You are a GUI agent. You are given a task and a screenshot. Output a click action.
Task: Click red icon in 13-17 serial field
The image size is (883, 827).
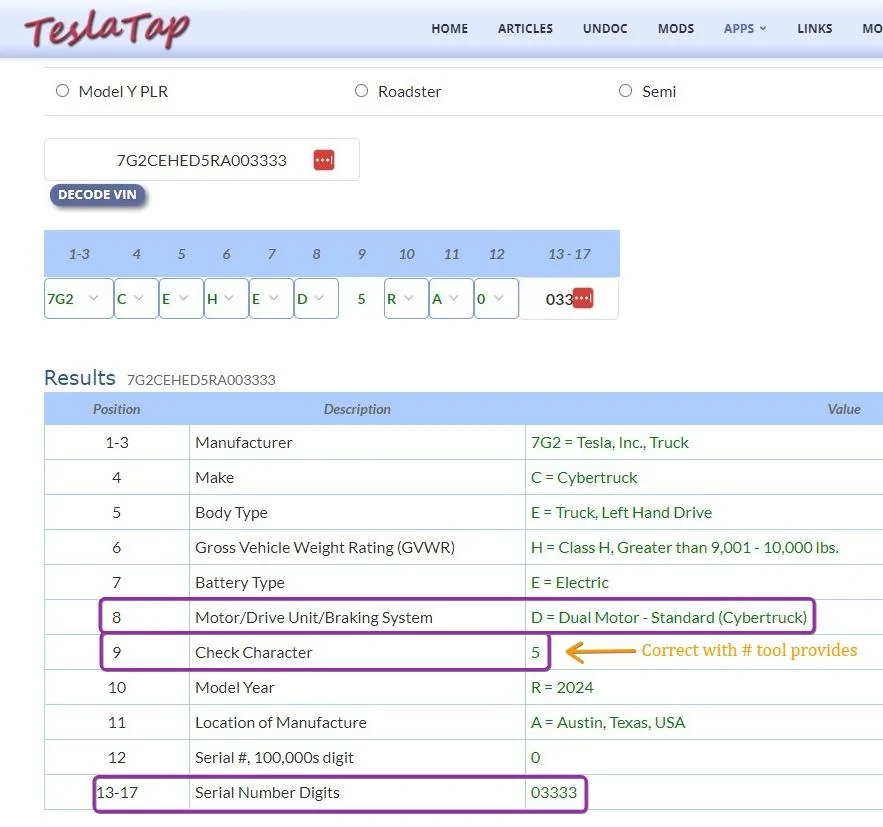pos(583,298)
